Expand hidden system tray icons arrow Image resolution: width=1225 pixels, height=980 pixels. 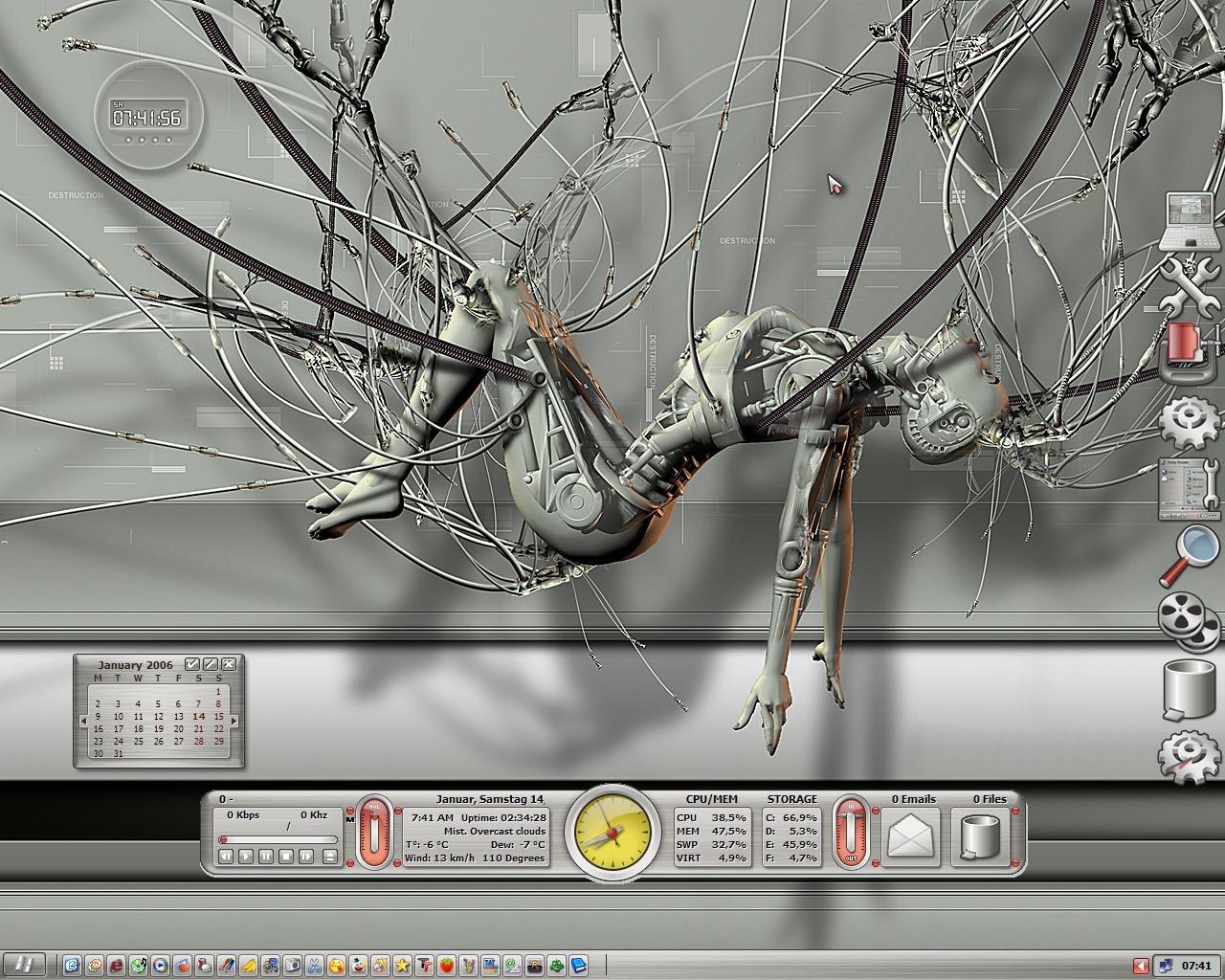[1141, 965]
